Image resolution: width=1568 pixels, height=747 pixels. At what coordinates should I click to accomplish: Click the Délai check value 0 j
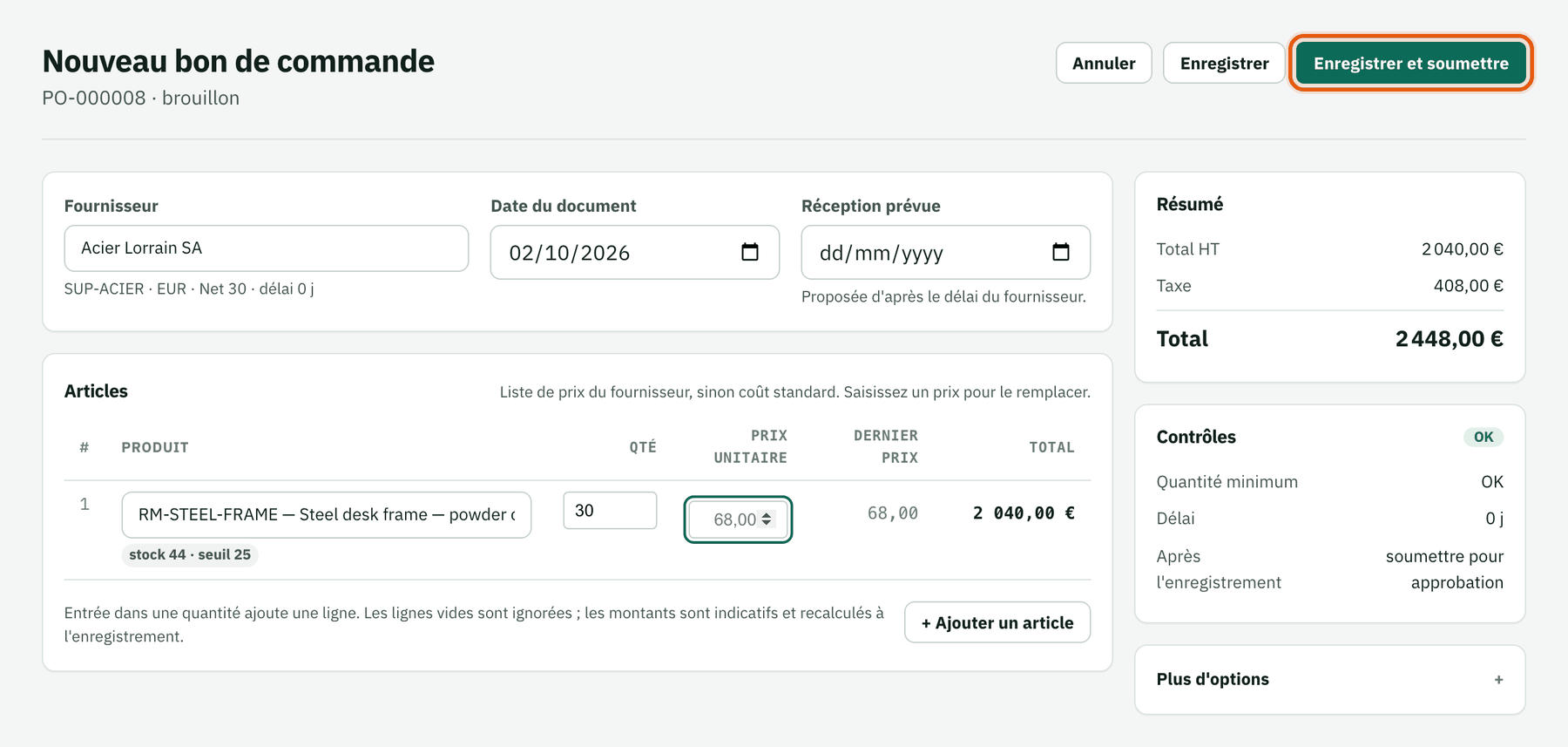[x=1494, y=519]
